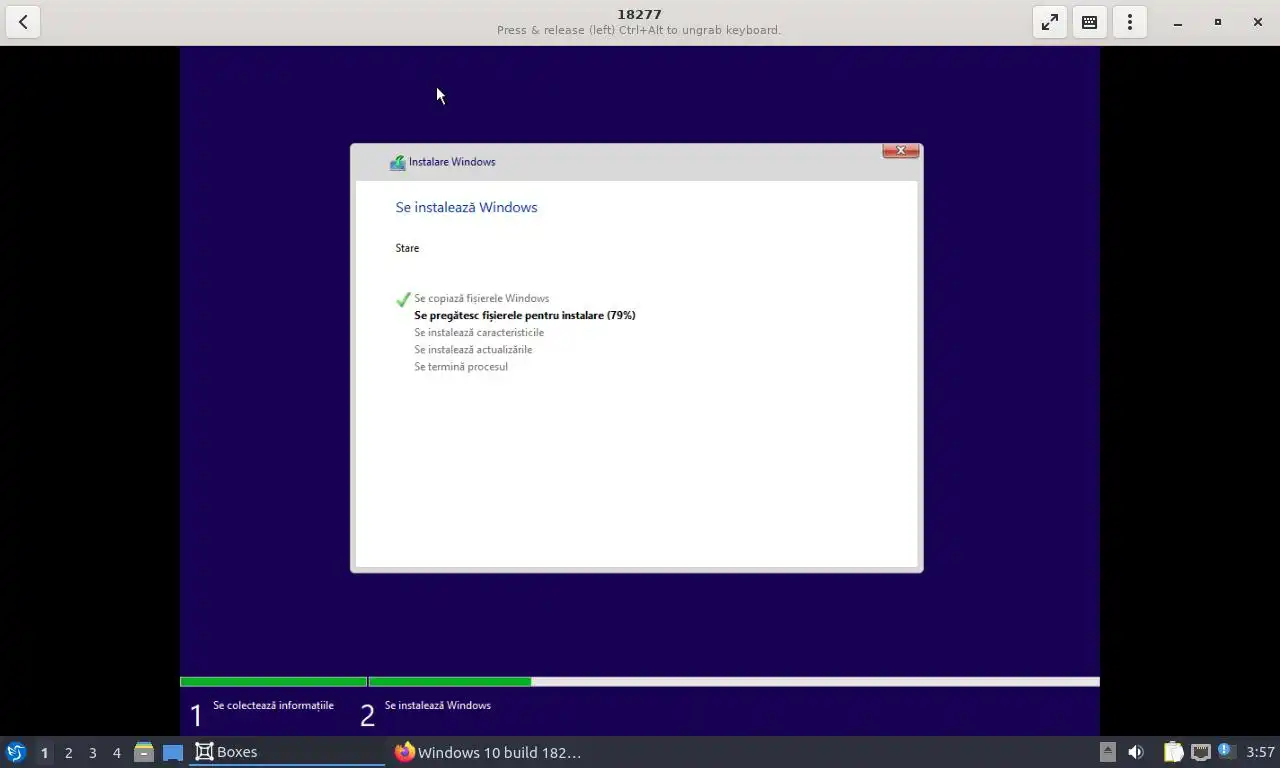Focus the Boxes taskbar entry
1280x768 pixels.
[287, 752]
